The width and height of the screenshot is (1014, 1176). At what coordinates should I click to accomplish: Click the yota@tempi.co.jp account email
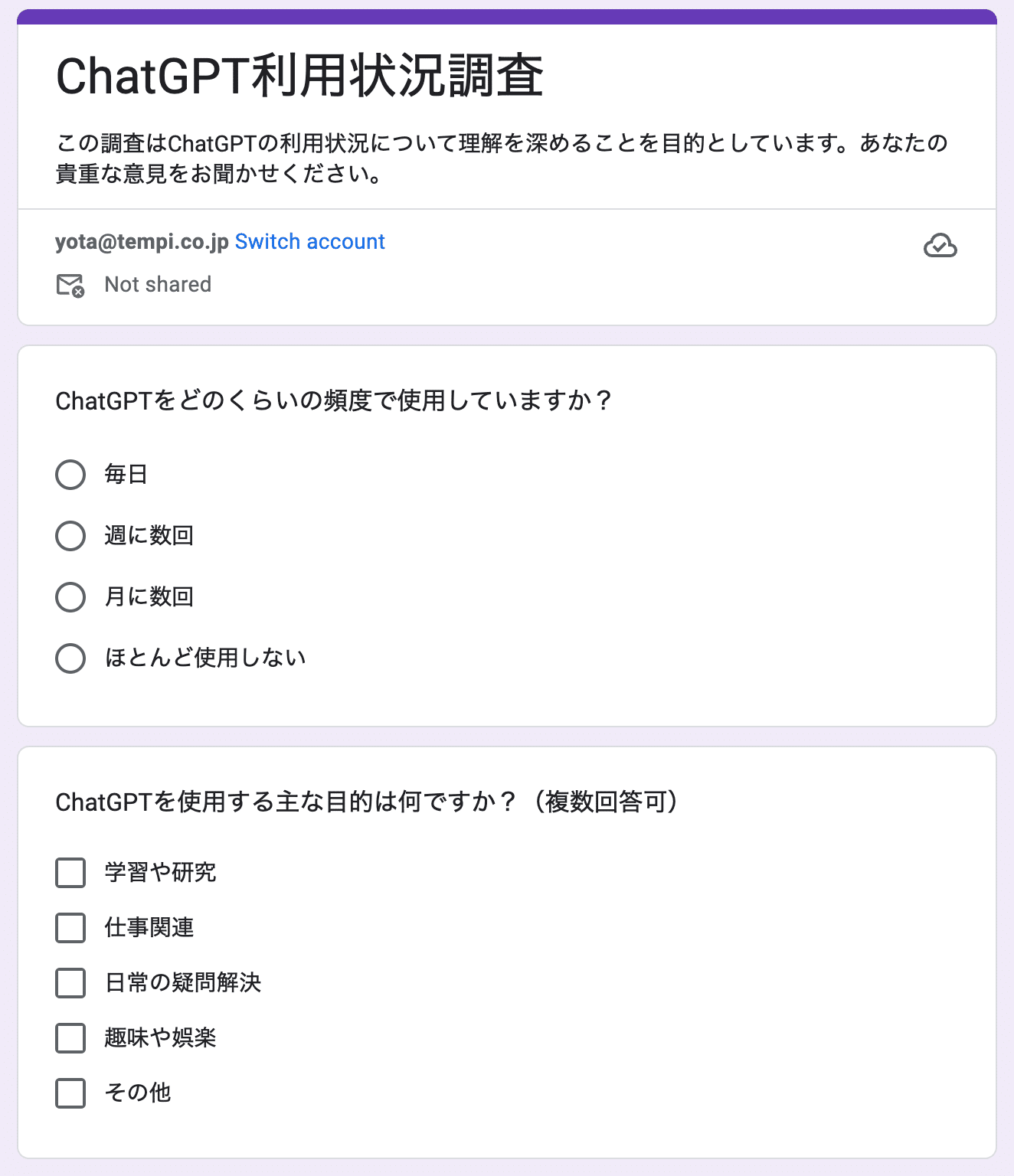pos(142,242)
